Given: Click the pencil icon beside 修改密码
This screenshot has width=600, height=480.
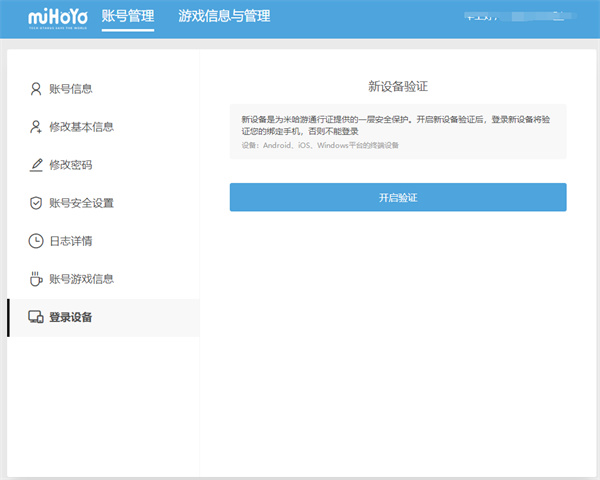Looking at the screenshot, I should [36, 165].
